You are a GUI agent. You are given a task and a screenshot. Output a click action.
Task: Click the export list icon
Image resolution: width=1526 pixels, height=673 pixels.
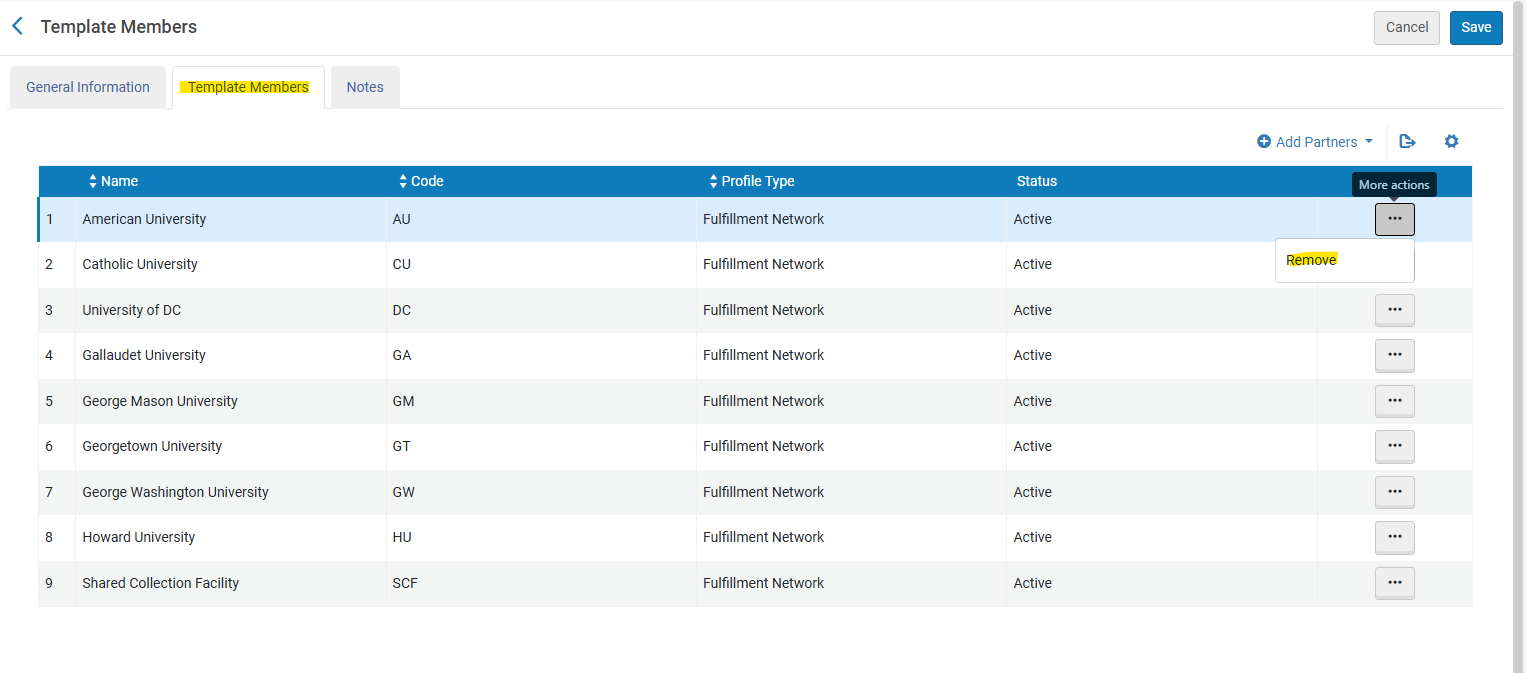click(1407, 142)
